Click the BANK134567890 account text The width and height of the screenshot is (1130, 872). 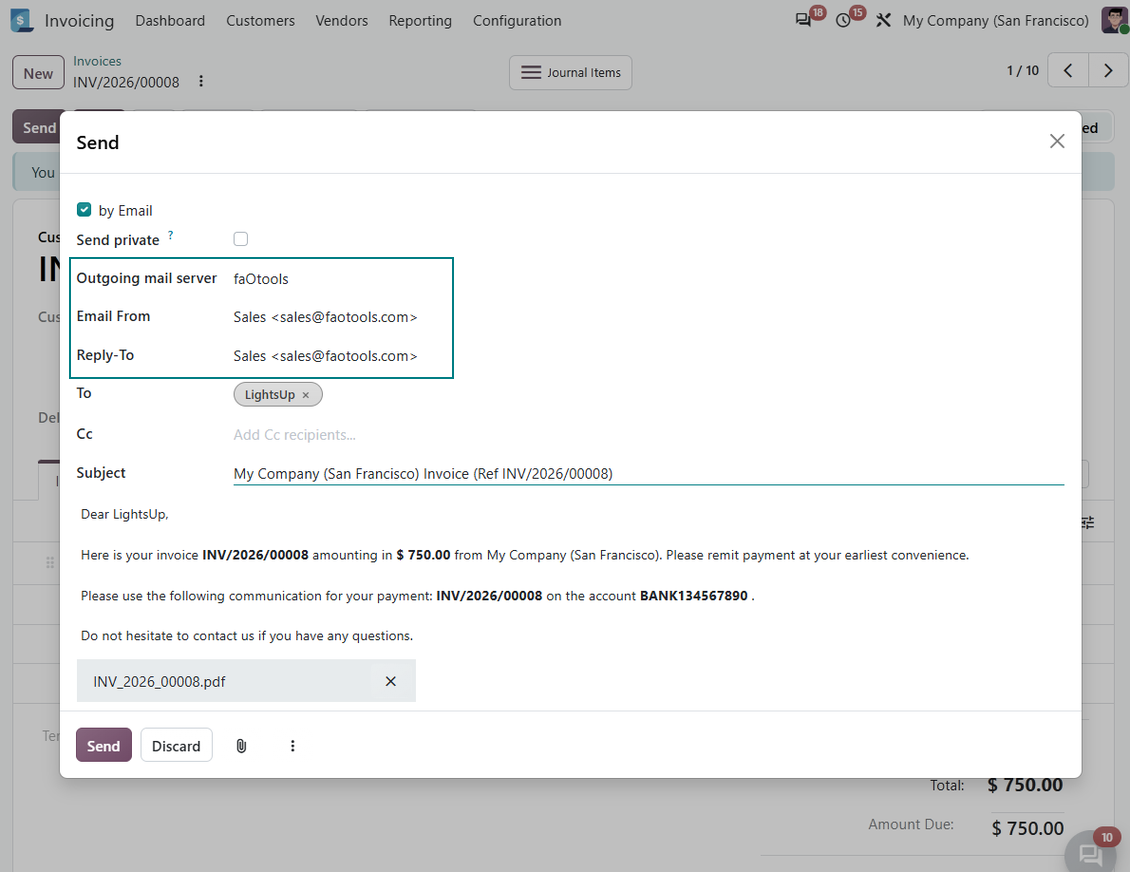693,596
